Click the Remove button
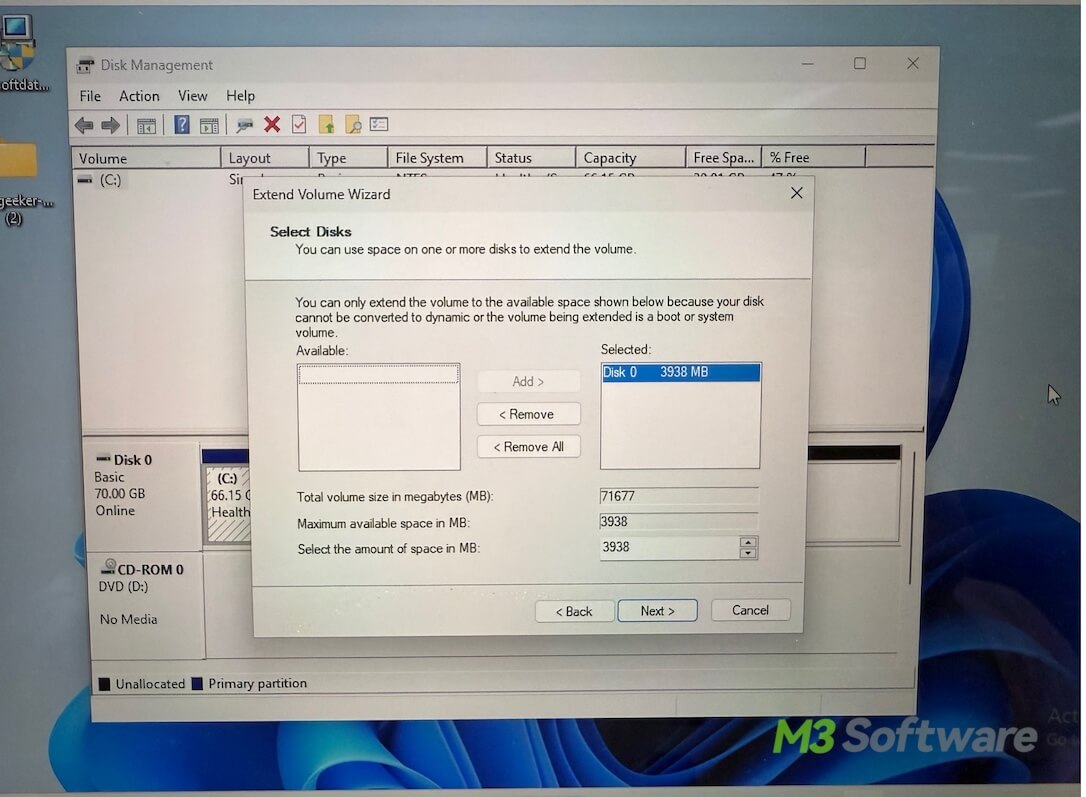 point(528,414)
